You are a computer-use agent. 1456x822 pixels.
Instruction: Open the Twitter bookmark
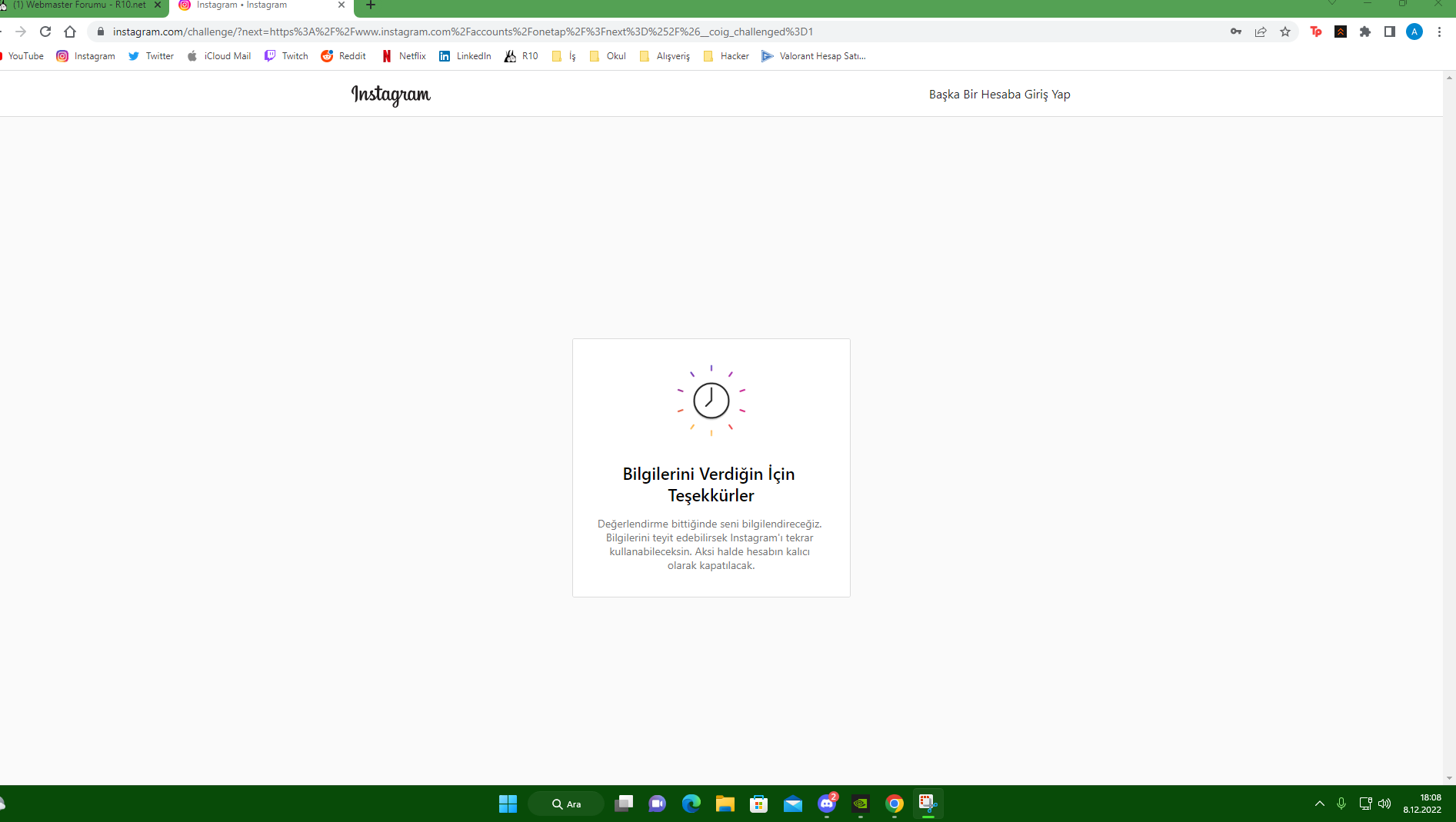151,56
